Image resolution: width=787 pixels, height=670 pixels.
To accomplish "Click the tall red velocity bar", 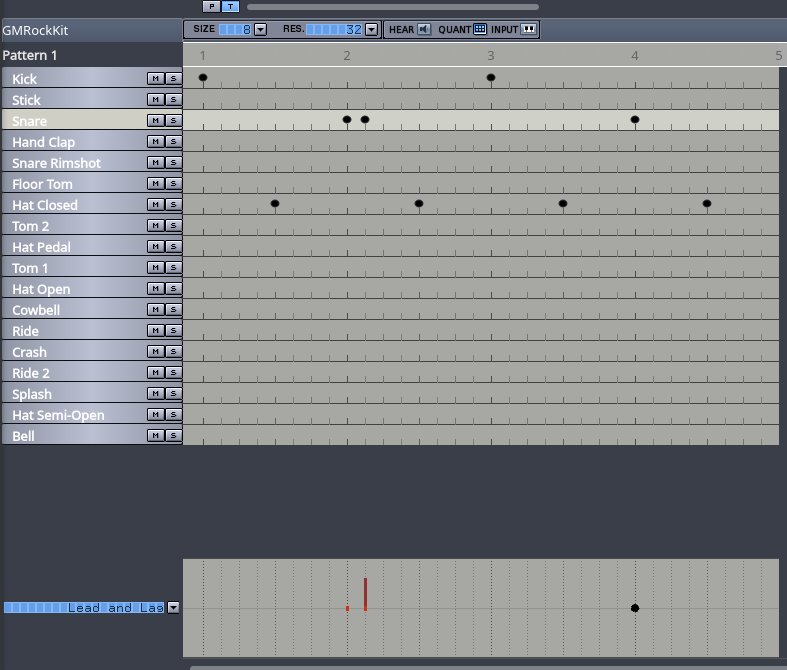I will pos(365,594).
